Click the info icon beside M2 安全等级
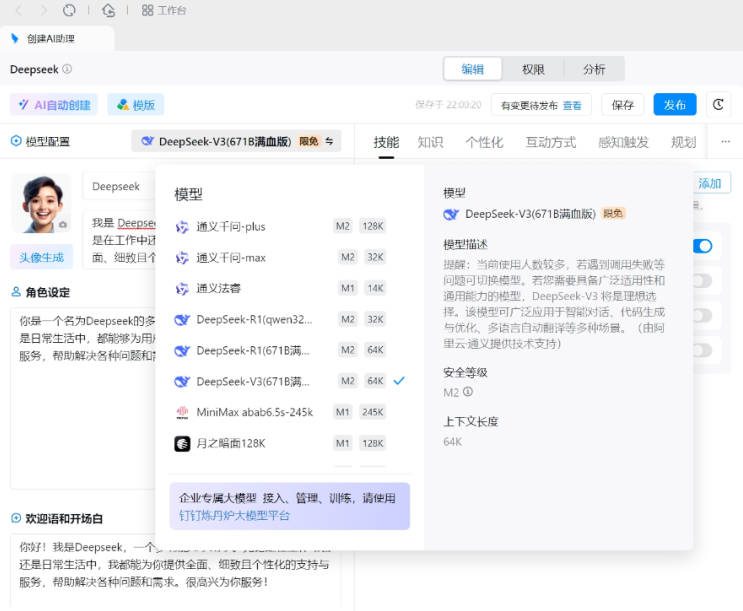This screenshot has width=743, height=611. [468, 392]
